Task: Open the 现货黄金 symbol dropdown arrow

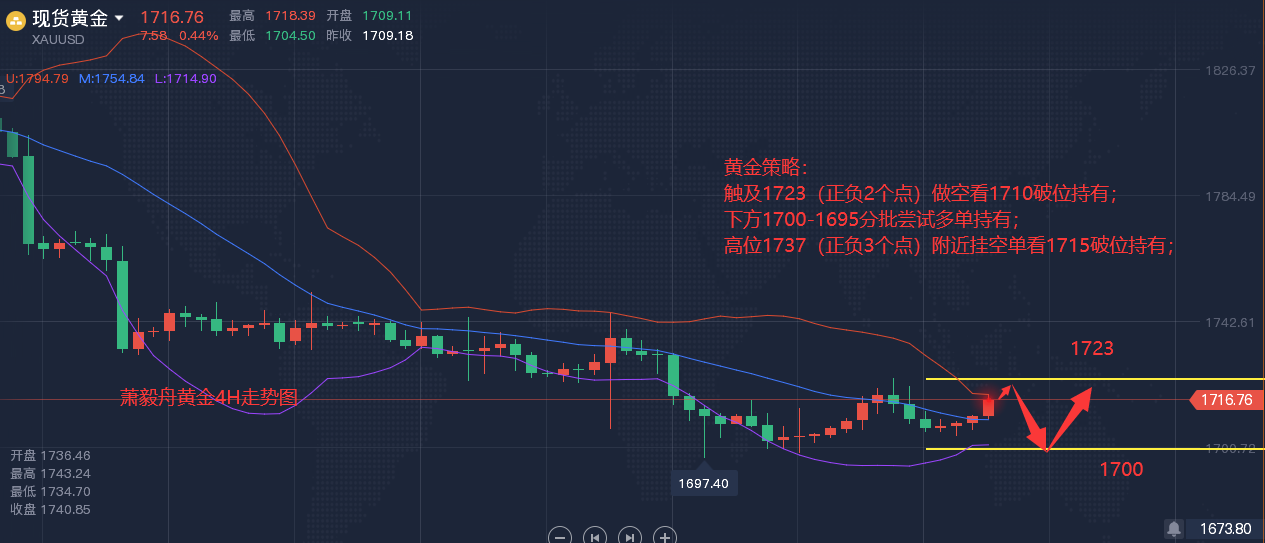Action: tap(120, 18)
